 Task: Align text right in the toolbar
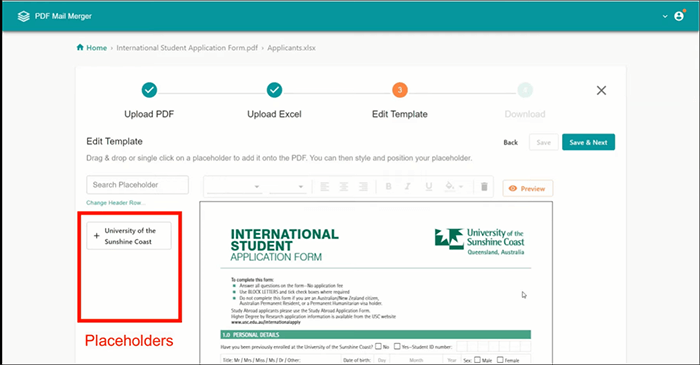363,187
